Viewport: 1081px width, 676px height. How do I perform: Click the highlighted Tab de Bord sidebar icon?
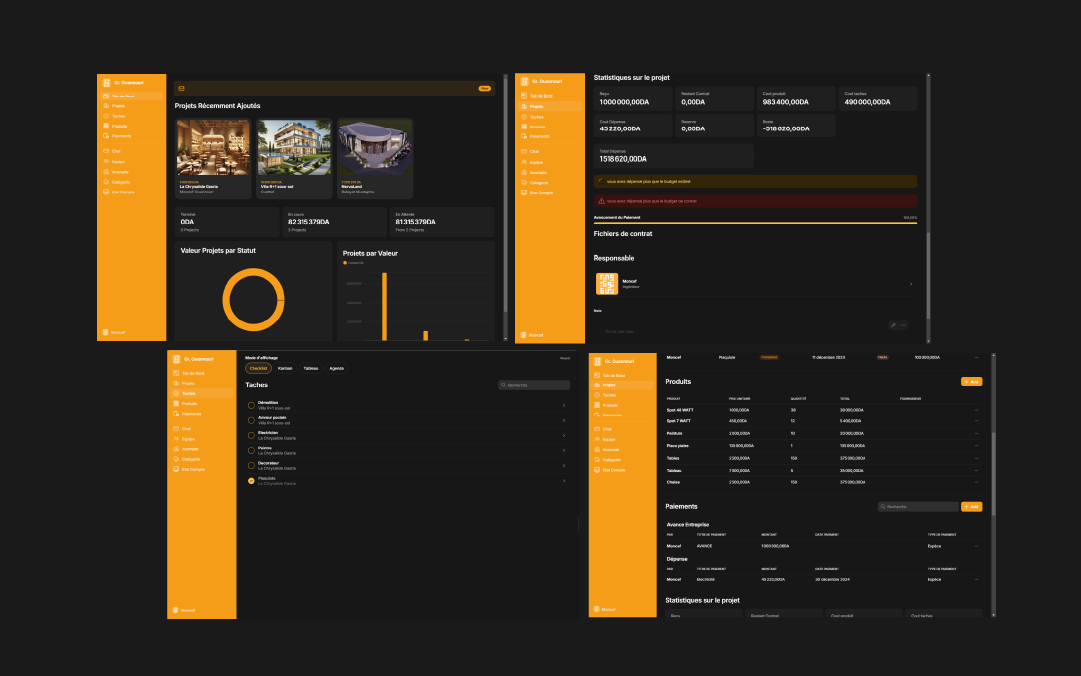click(104, 96)
